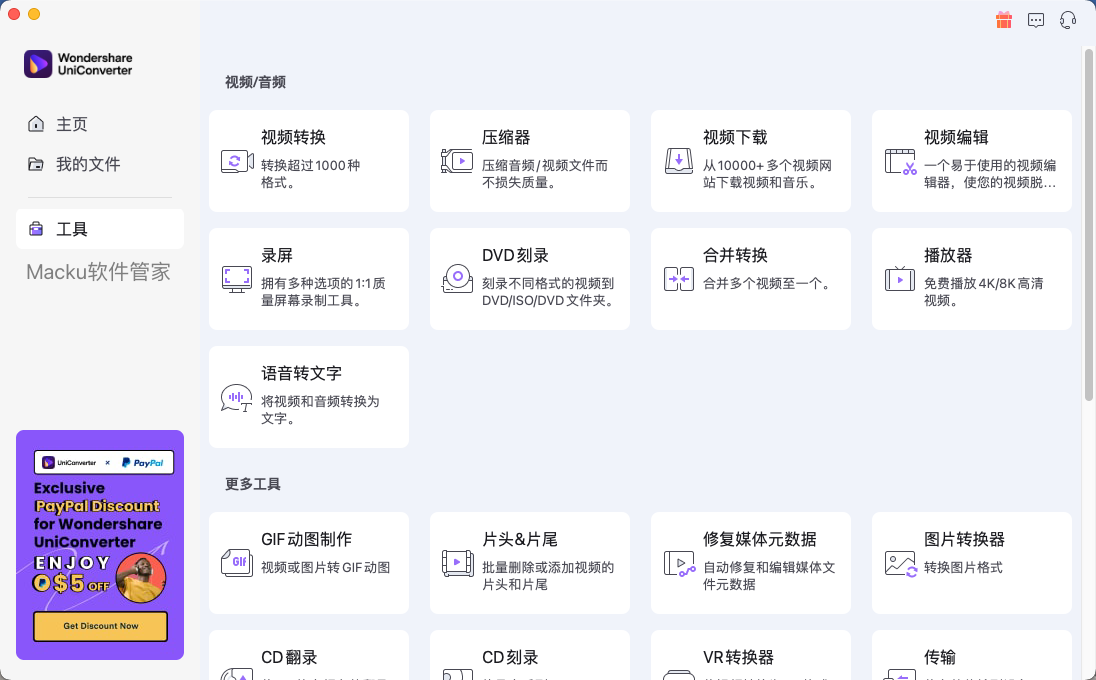Click the text 免费播放4K/8K高清视频
Image resolution: width=1096 pixels, height=680 pixels.
coord(983,292)
